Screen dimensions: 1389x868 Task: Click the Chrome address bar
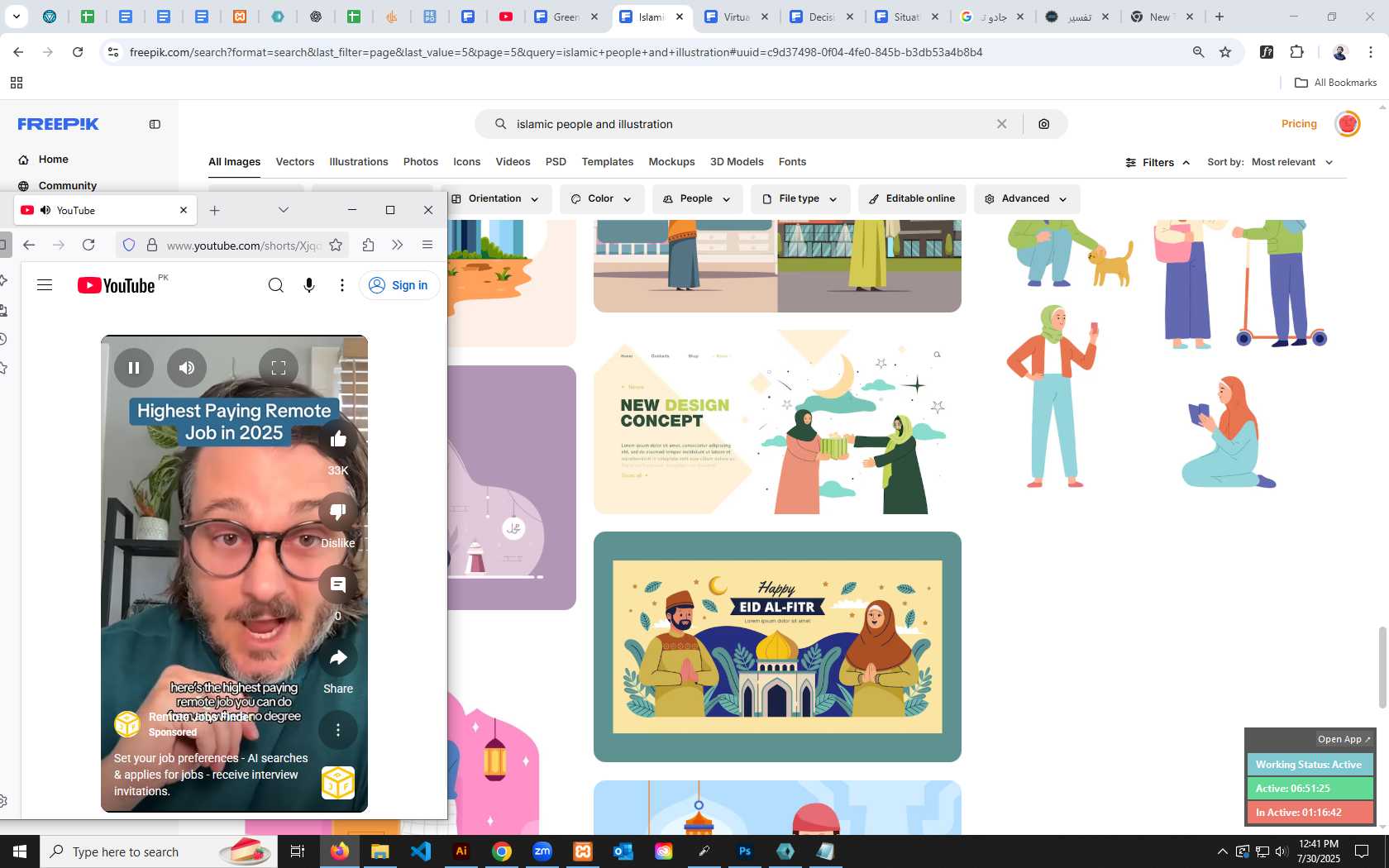(x=645, y=52)
